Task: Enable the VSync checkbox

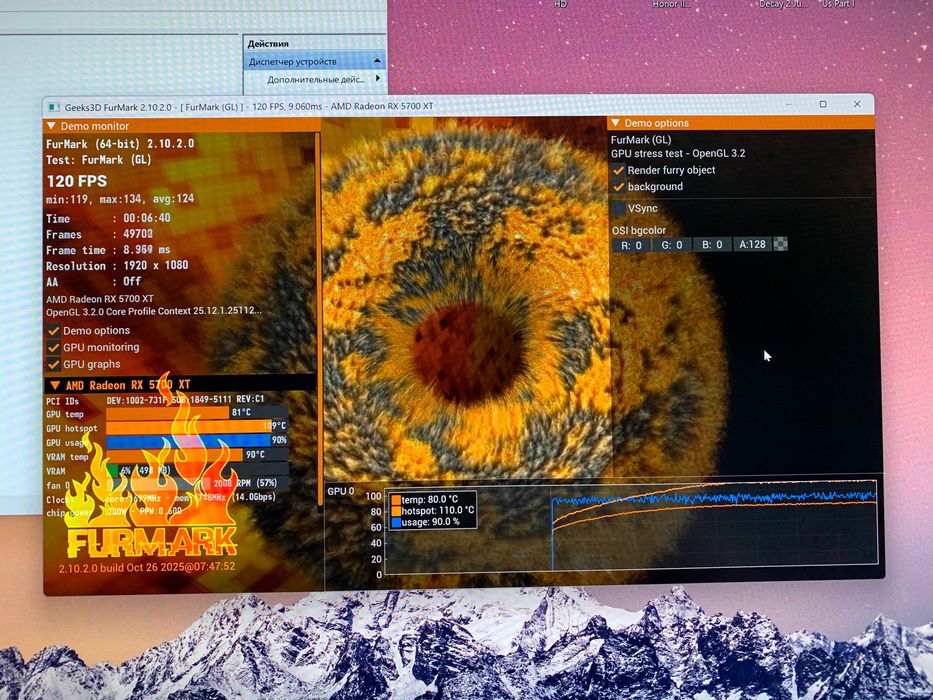Action: [x=619, y=208]
